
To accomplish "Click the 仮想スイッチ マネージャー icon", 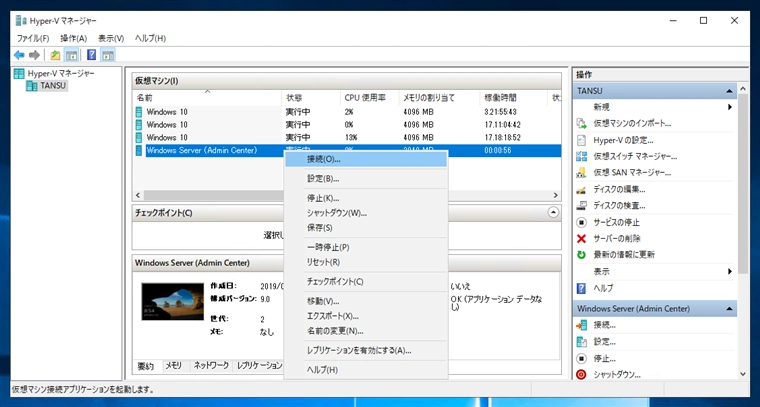I will click(581, 157).
